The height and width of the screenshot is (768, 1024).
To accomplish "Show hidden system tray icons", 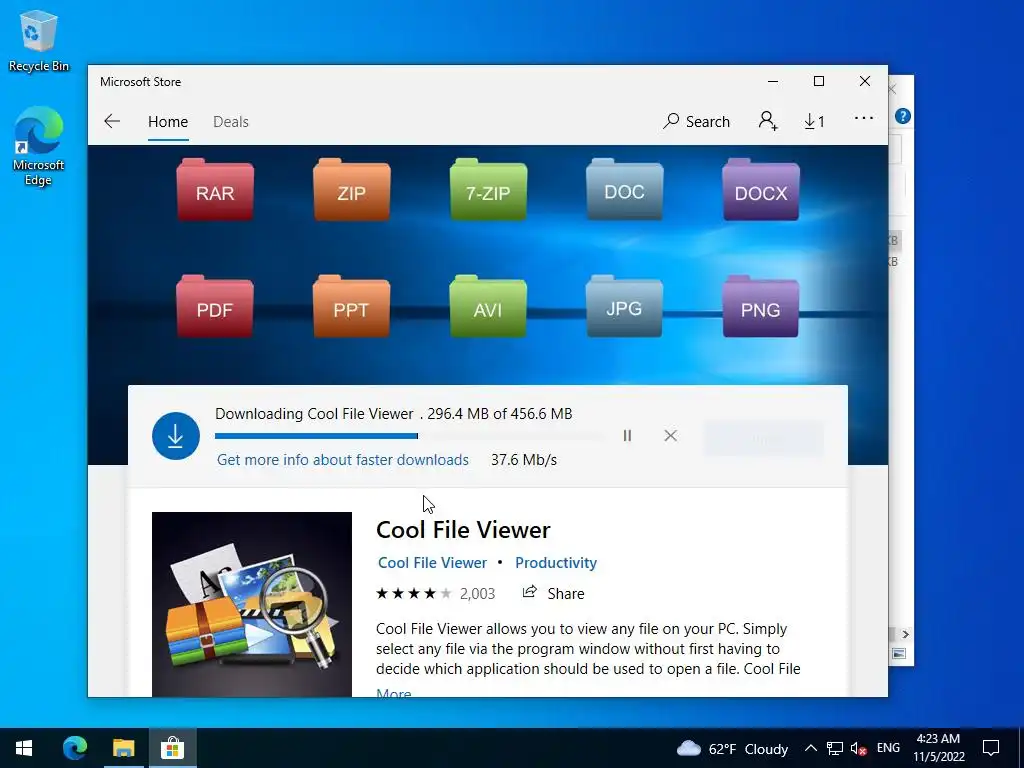I will tap(810, 748).
